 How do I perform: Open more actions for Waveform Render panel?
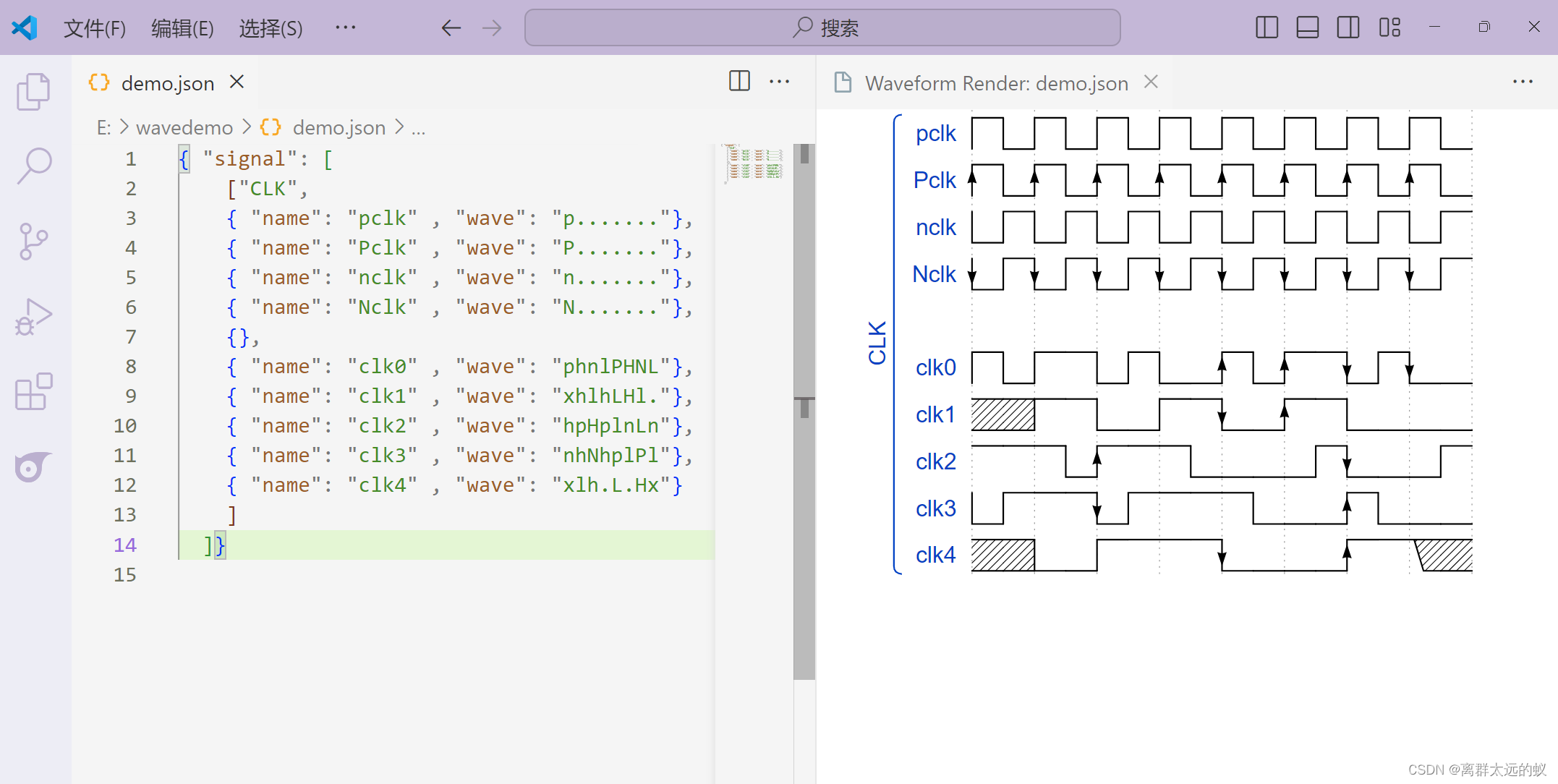pyautogui.click(x=1523, y=82)
